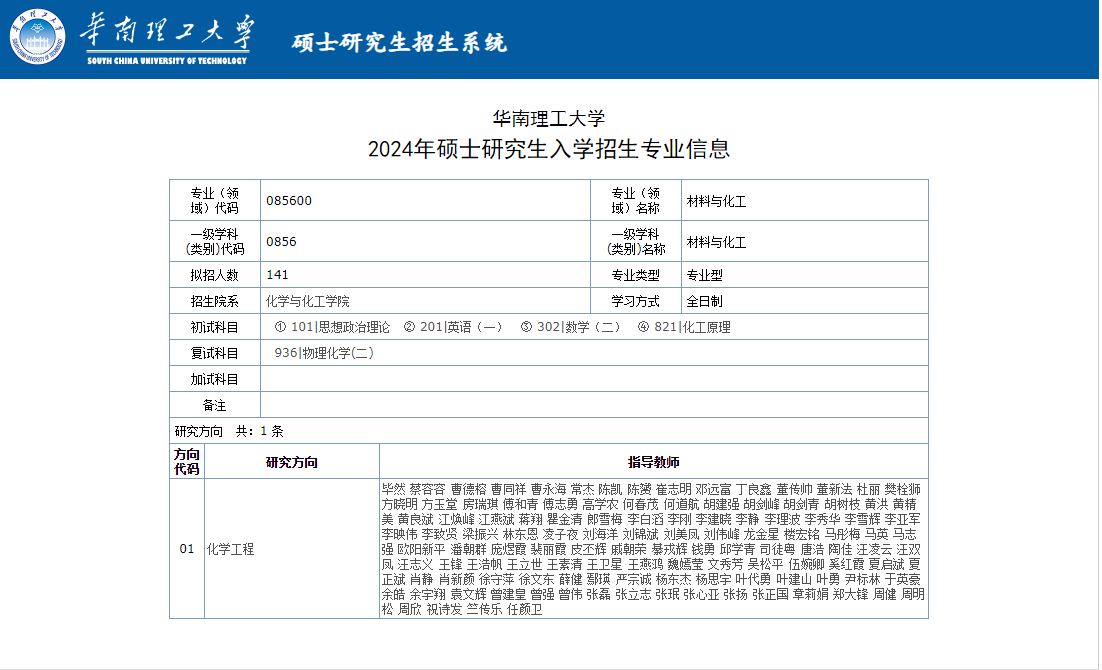Click the 学习方式 label cell

(635, 301)
